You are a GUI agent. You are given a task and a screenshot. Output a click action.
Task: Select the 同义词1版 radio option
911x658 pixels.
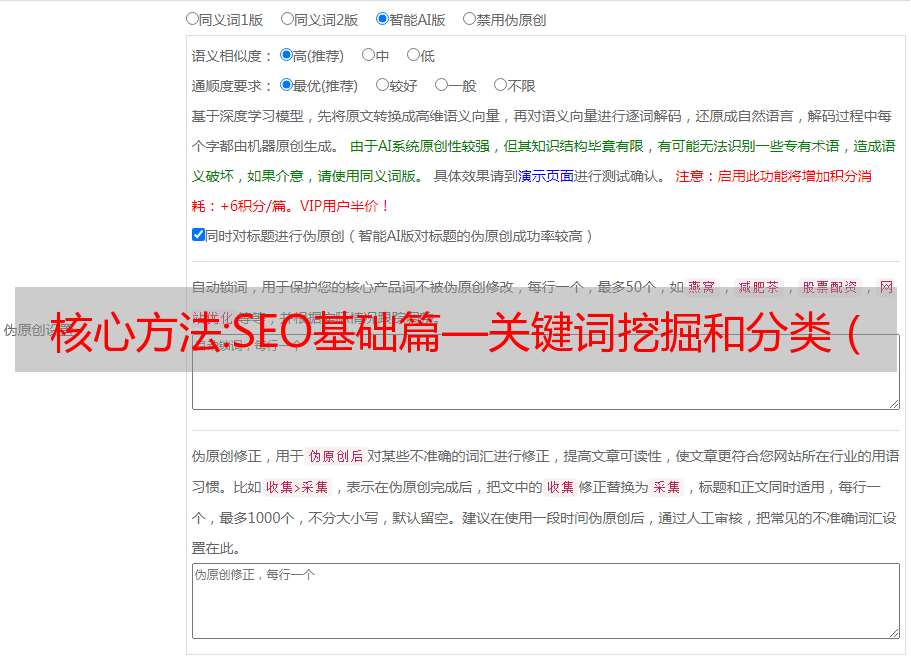tap(192, 18)
